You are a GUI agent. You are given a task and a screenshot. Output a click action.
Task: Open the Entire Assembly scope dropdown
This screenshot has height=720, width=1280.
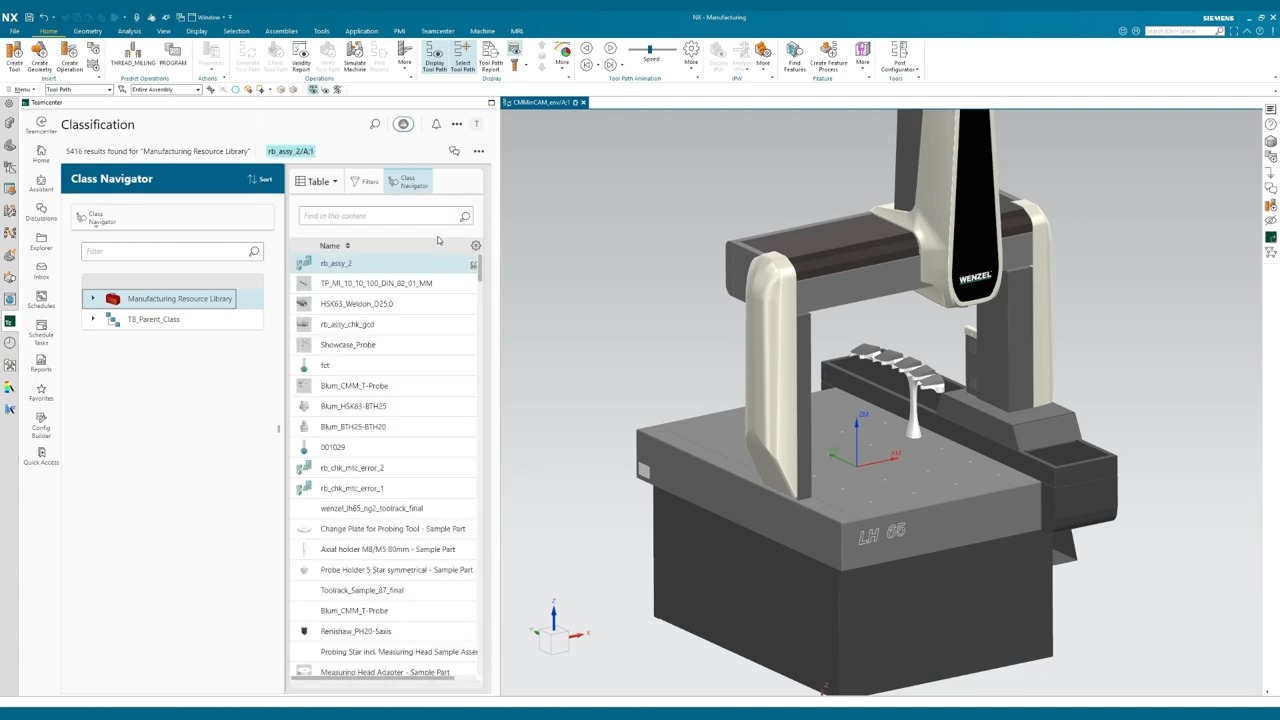click(166, 90)
